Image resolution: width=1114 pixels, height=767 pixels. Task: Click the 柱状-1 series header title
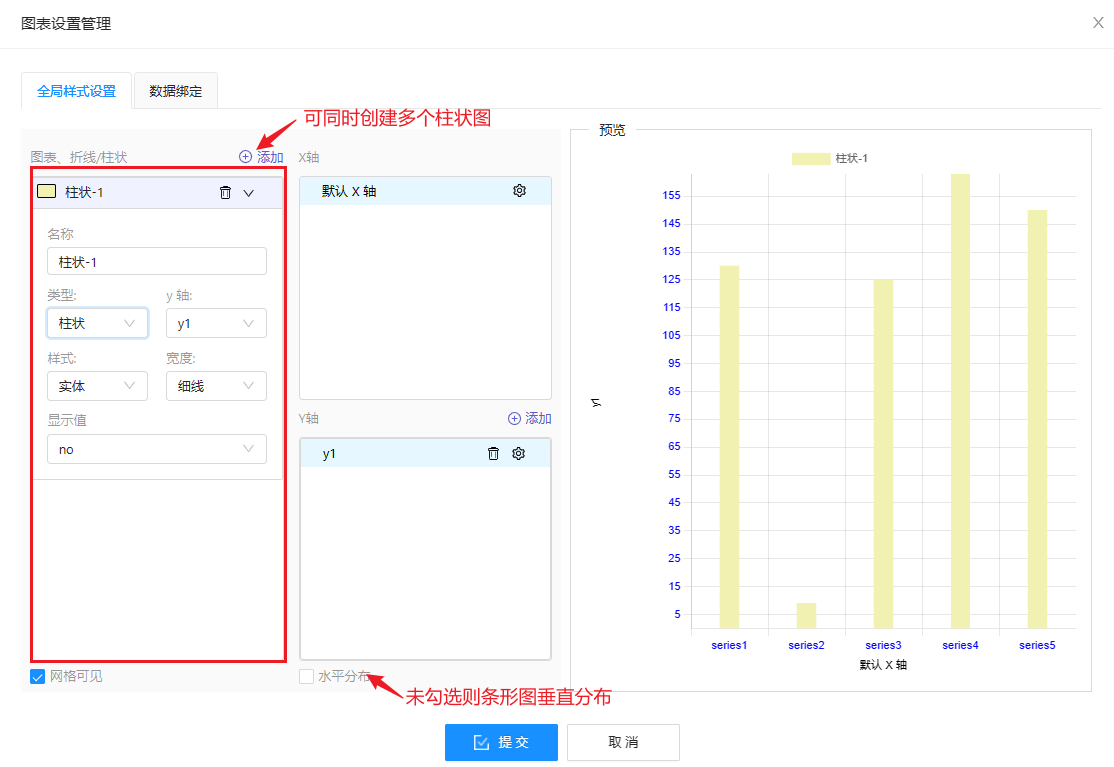coord(84,192)
